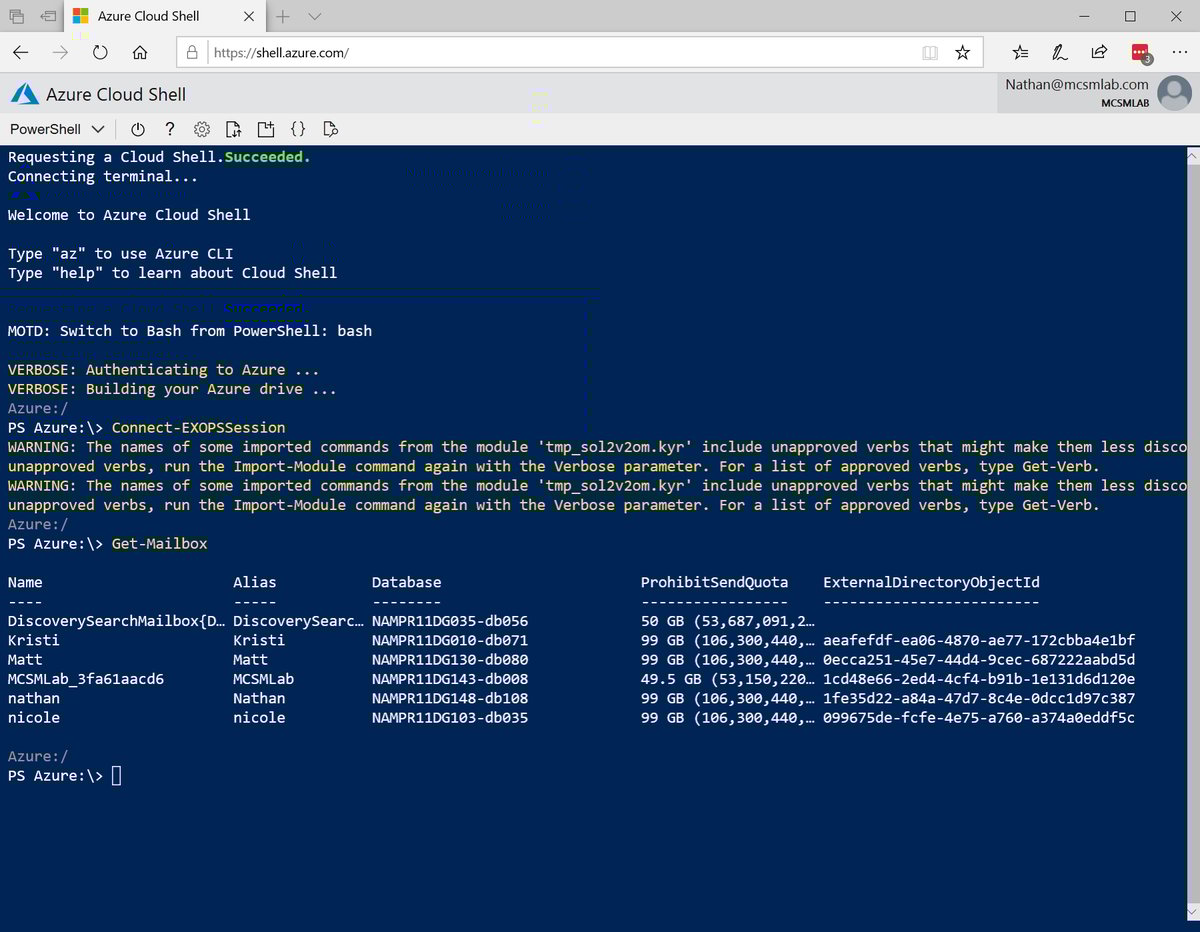Image resolution: width=1200 pixels, height=932 pixels.
Task: Open the Cloud Shell help question mark
Action: click(170, 129)
